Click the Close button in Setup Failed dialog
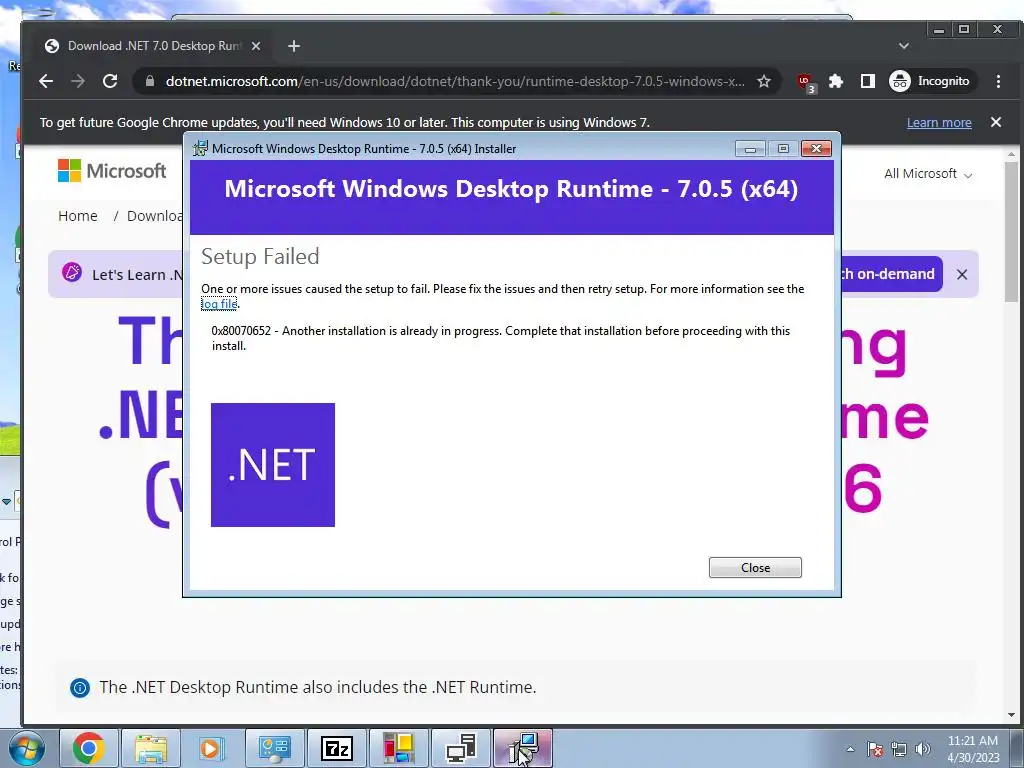1024x768 pixels. 755,568
